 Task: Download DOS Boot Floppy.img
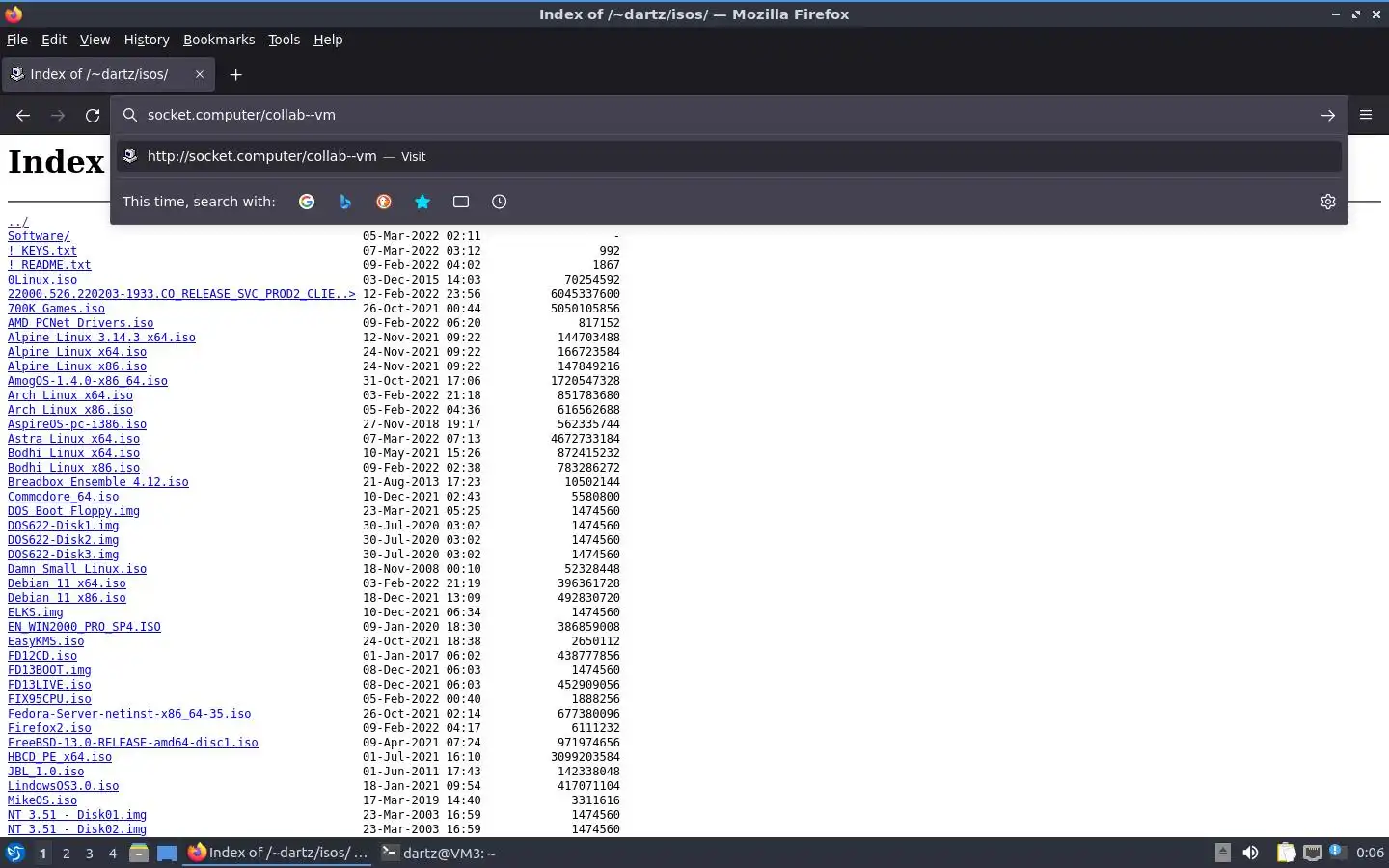pyautogui.click(x=73, y=511)
